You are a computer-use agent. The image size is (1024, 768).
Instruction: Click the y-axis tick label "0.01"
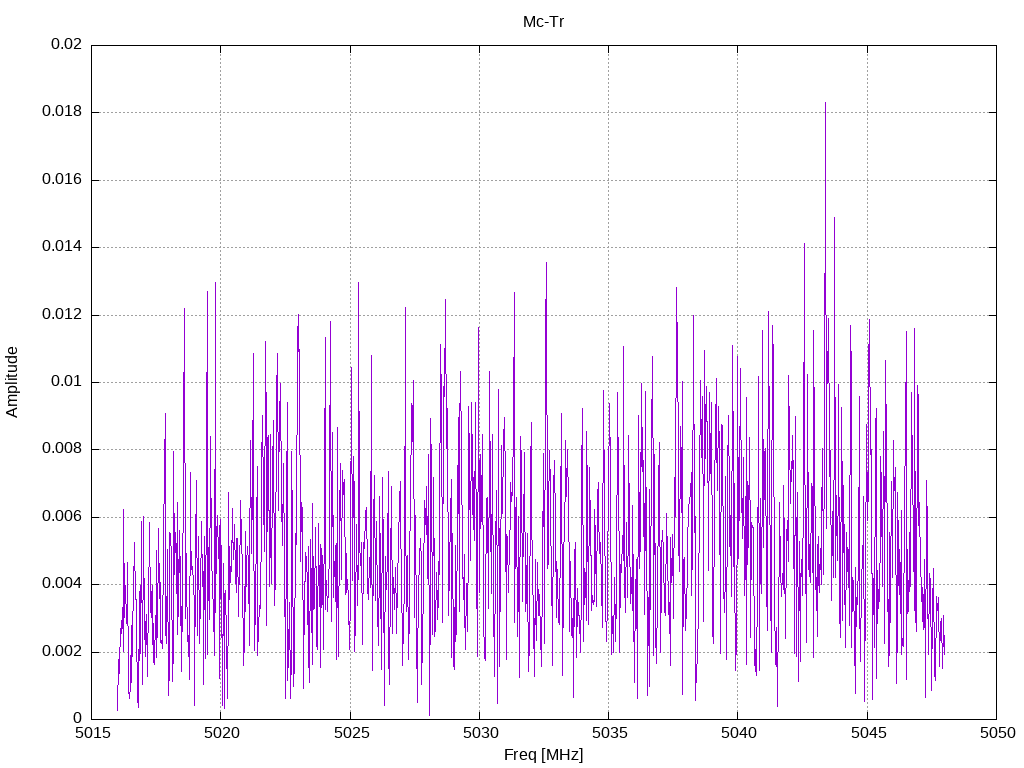click(x=67, y=382)
